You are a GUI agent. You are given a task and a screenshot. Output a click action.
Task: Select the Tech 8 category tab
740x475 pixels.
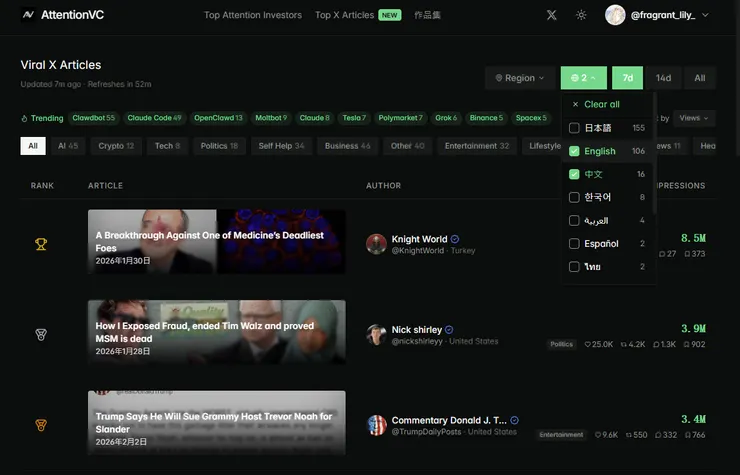(168, 146)
